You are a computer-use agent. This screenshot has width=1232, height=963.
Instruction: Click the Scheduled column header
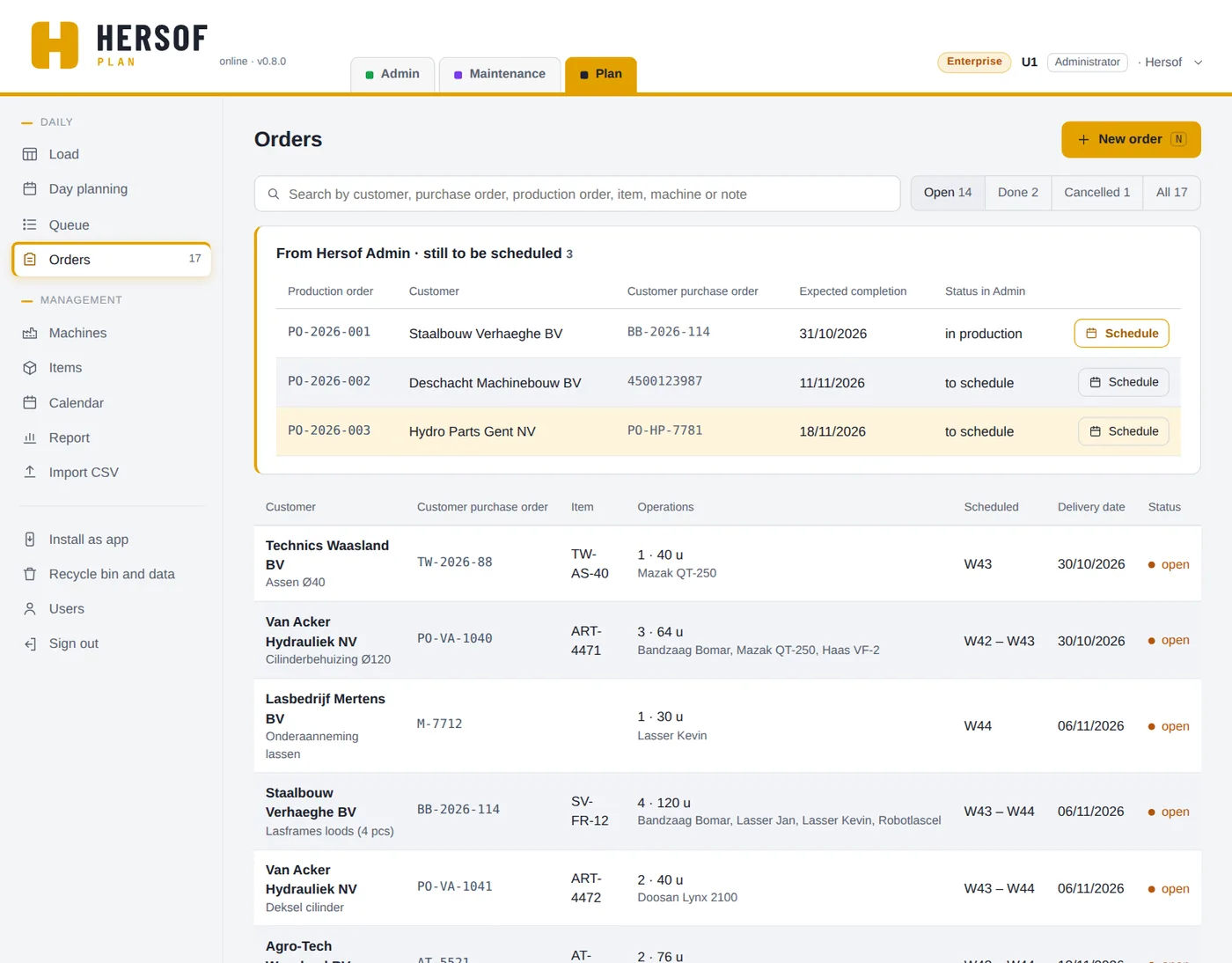point(991,507)
